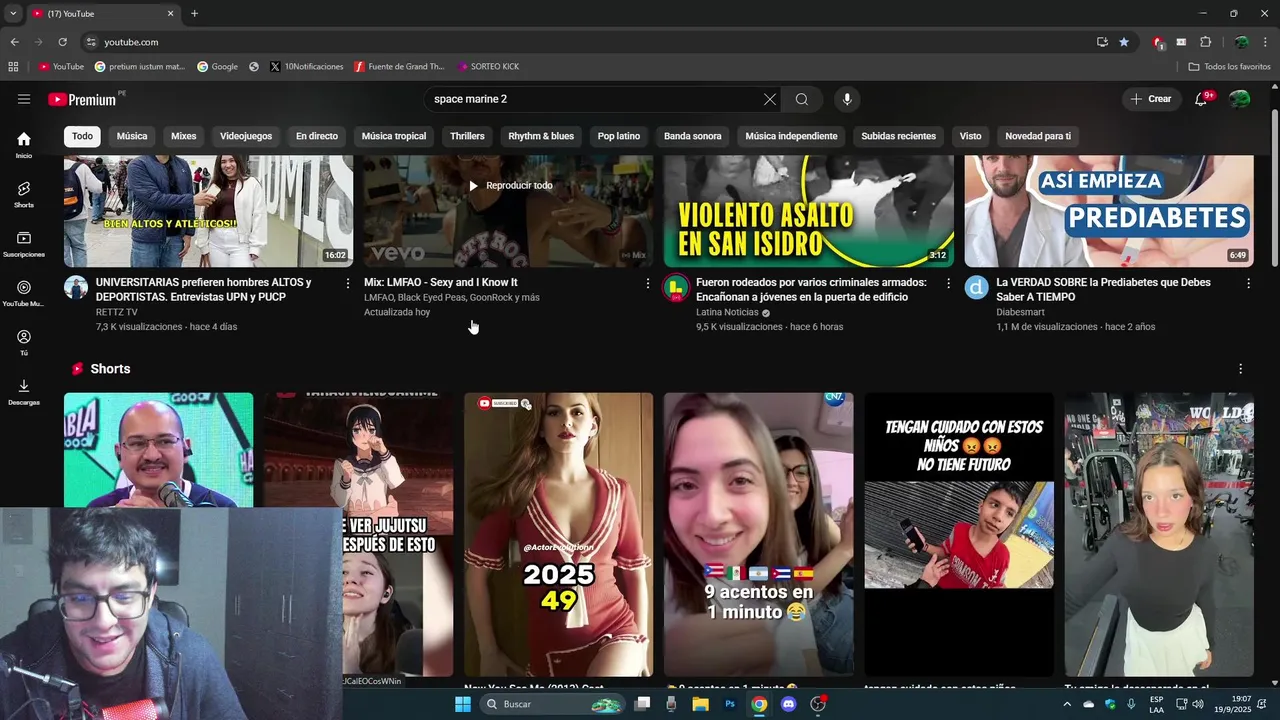Select the Novedad para ti chip

1038,136
